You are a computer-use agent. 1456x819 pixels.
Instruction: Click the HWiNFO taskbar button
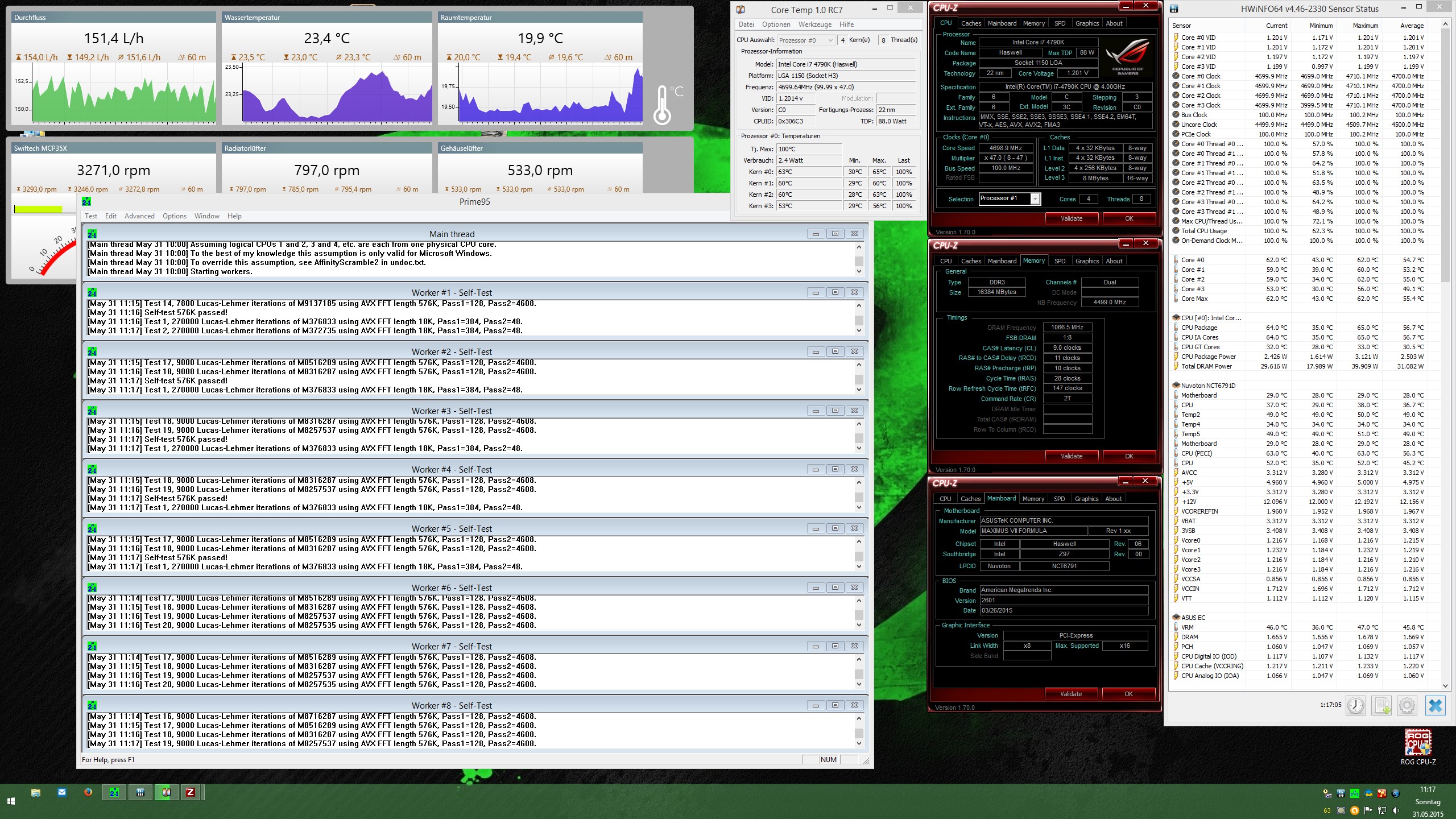tap(140, 792)
